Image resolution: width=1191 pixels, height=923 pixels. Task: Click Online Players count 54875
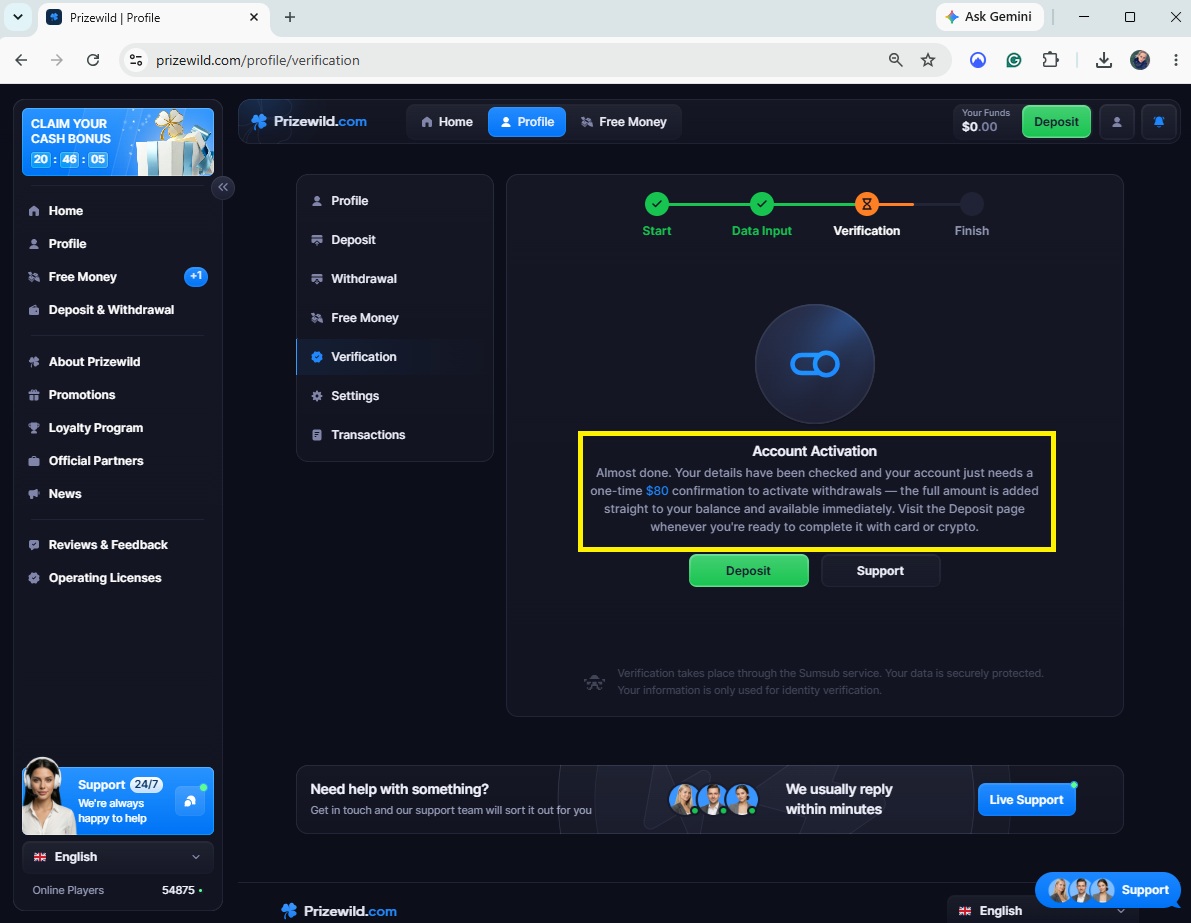[178, 890]
